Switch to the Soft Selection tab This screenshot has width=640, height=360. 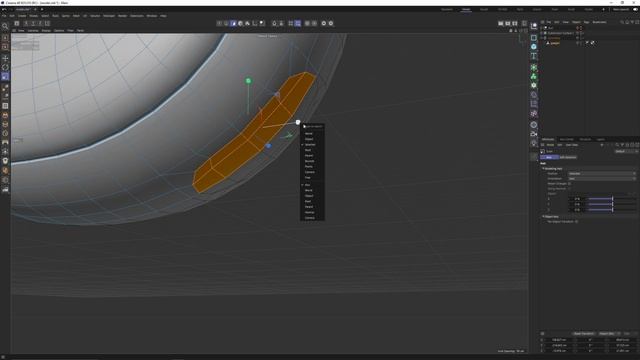coord(568,157)
